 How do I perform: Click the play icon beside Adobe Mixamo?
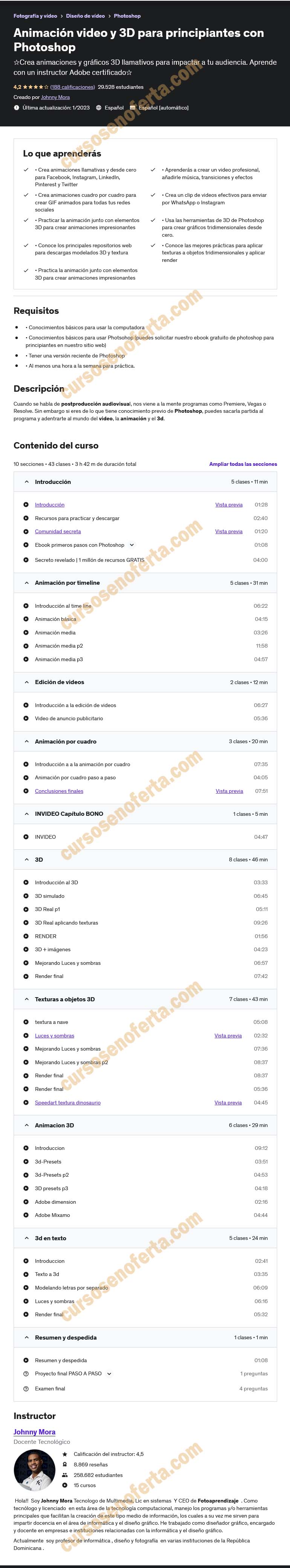click(26, 1215)
